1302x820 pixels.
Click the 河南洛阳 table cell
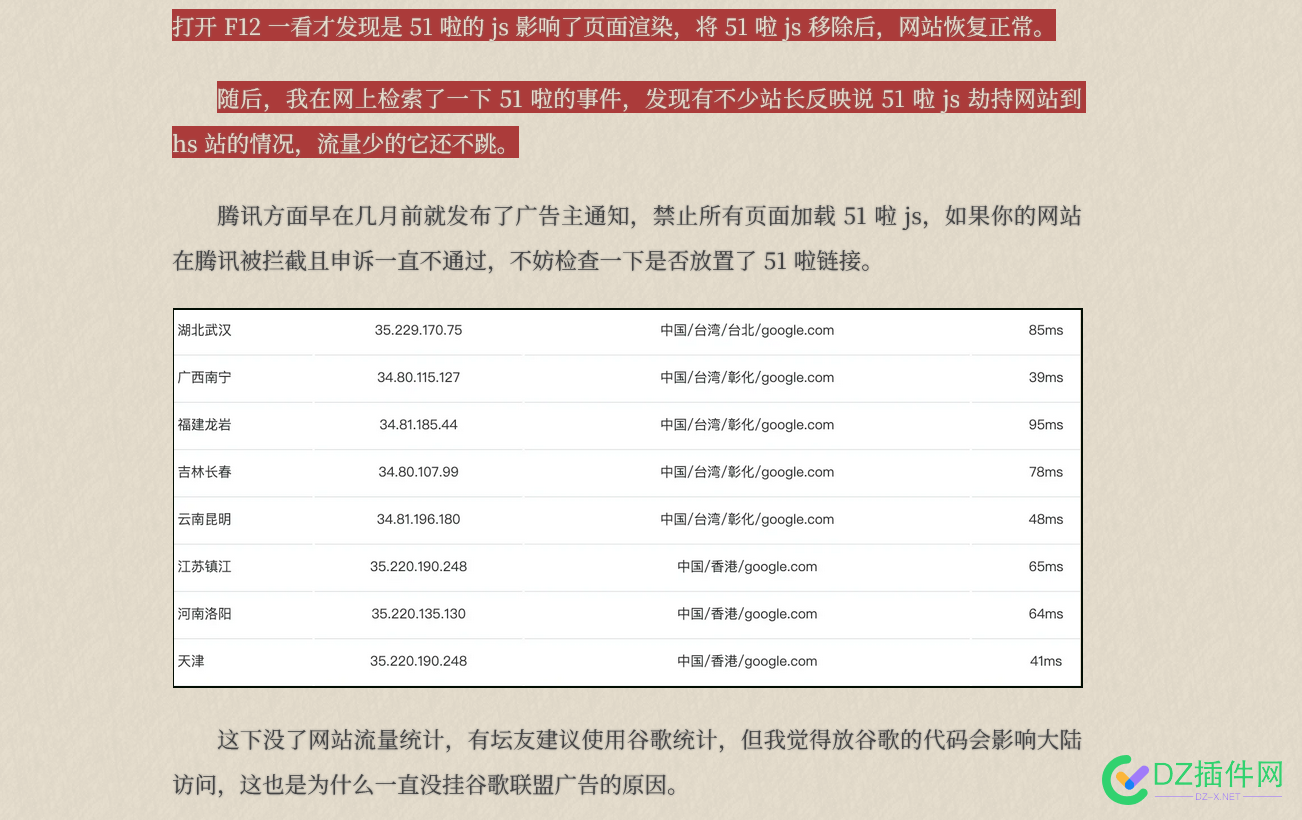pos(205,613)
